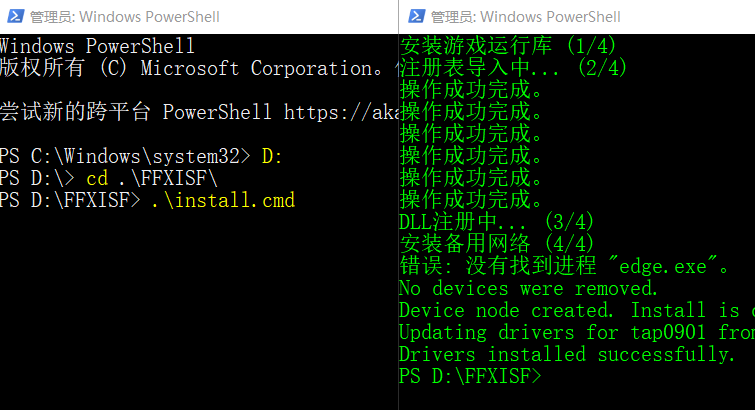Click the '安装游戏运行库 (1/4)' line

[508, 46]
